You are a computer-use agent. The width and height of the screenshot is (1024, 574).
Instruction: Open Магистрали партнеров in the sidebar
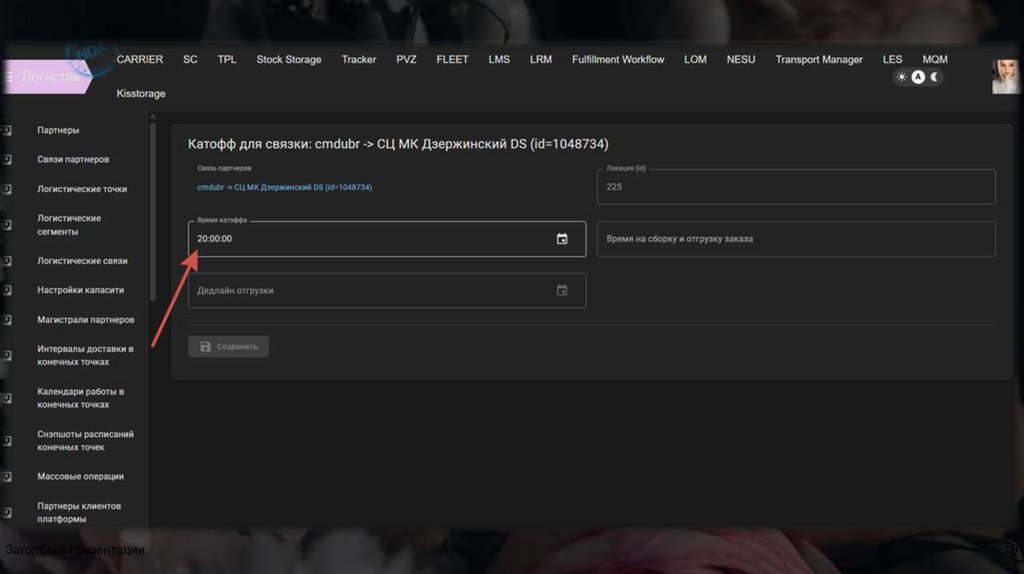[85, 320]
